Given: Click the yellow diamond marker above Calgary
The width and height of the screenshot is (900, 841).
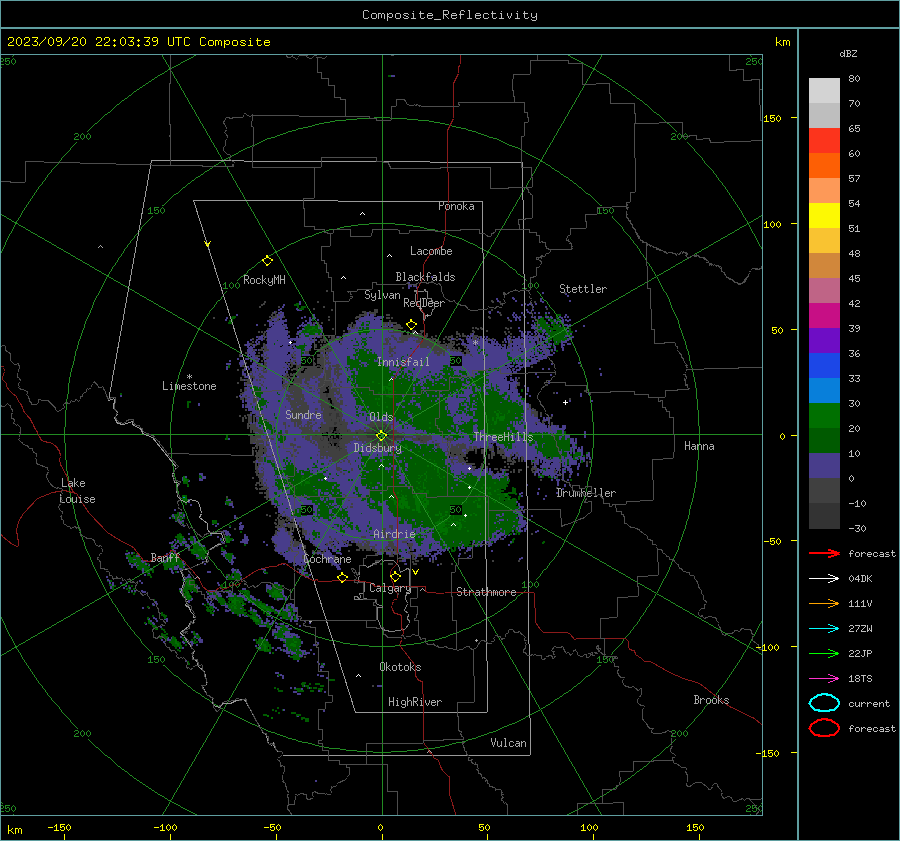Looking at the screenshot, I should [395, 576].
